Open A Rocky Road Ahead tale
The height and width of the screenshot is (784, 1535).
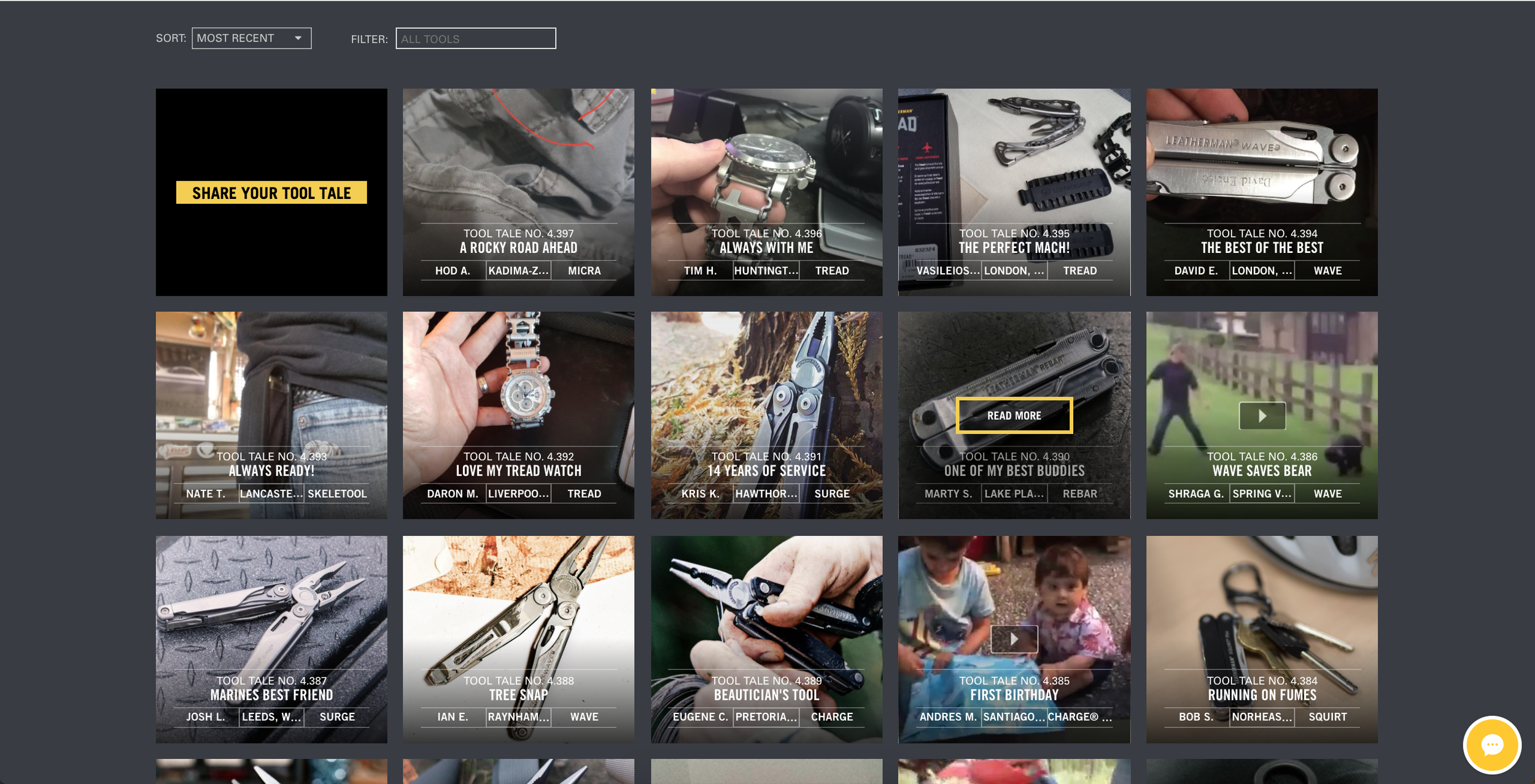tap(518, 248)
